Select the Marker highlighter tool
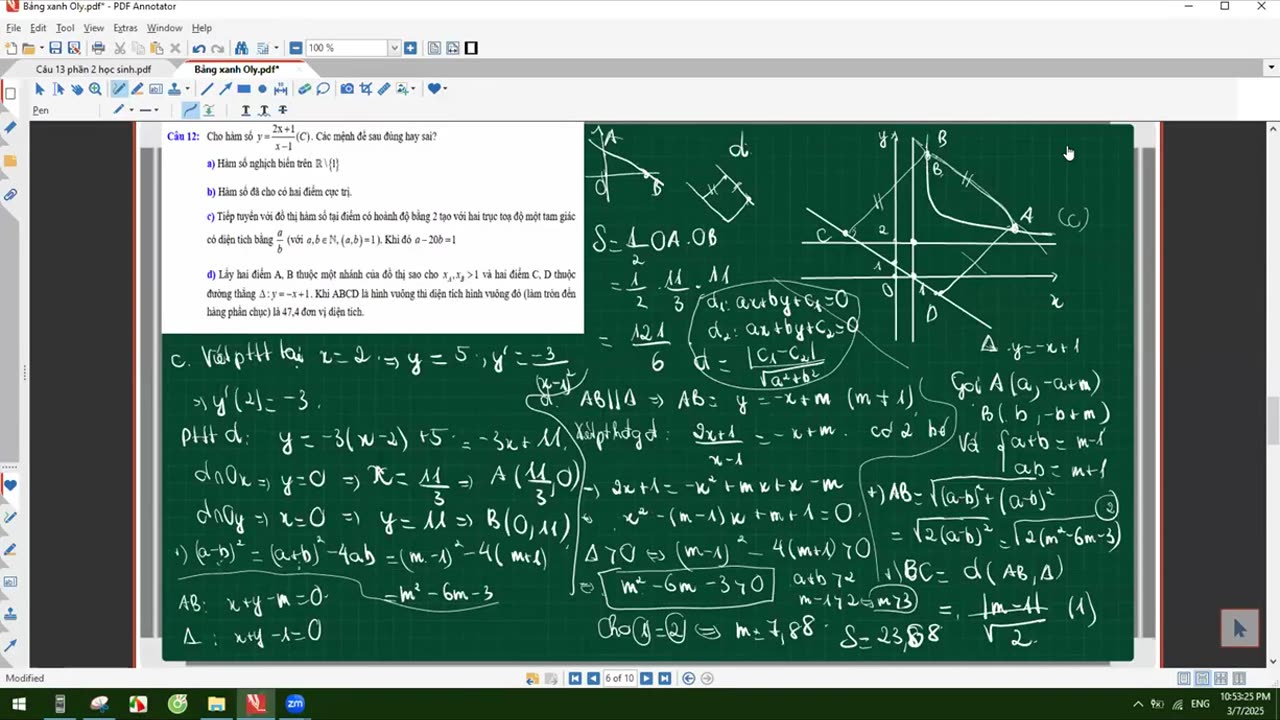 tap(137, 89)
